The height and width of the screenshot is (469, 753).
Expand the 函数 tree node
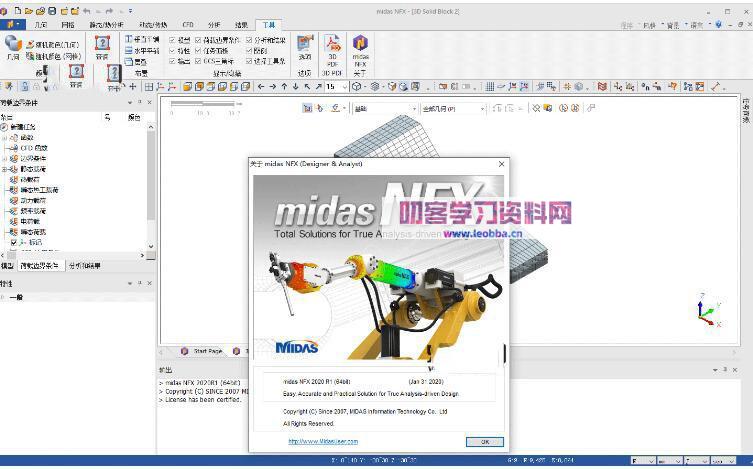pos(5,138)
